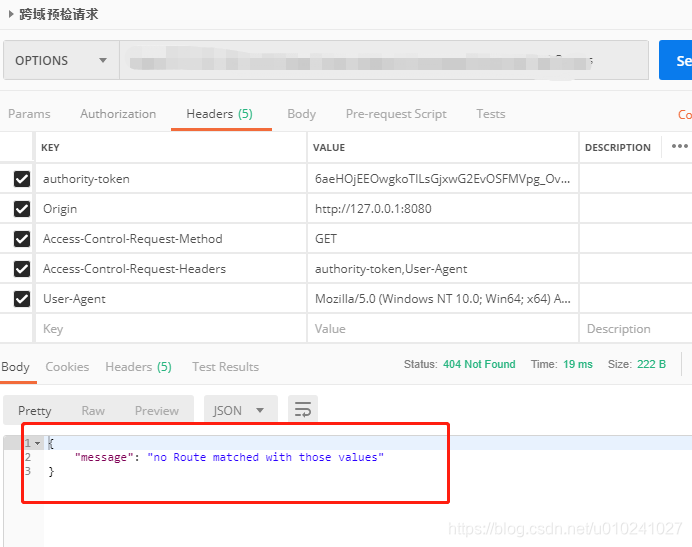Uncheck the Access-Control-Request-Headers checkbox
The height and width of the screenshot is (547, 692).
click(x=22, y=269)
